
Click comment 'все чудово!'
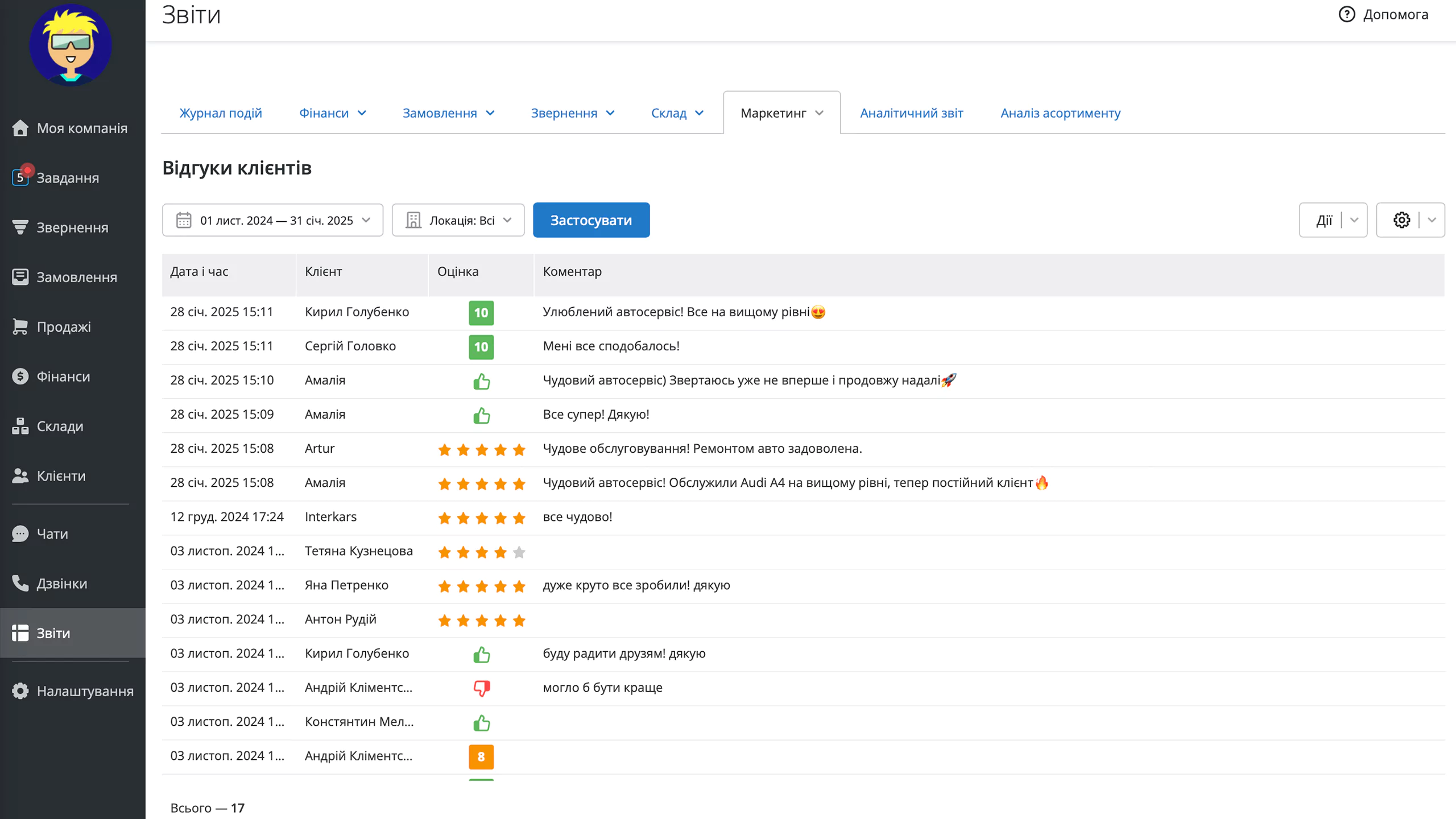click(577, 517)
